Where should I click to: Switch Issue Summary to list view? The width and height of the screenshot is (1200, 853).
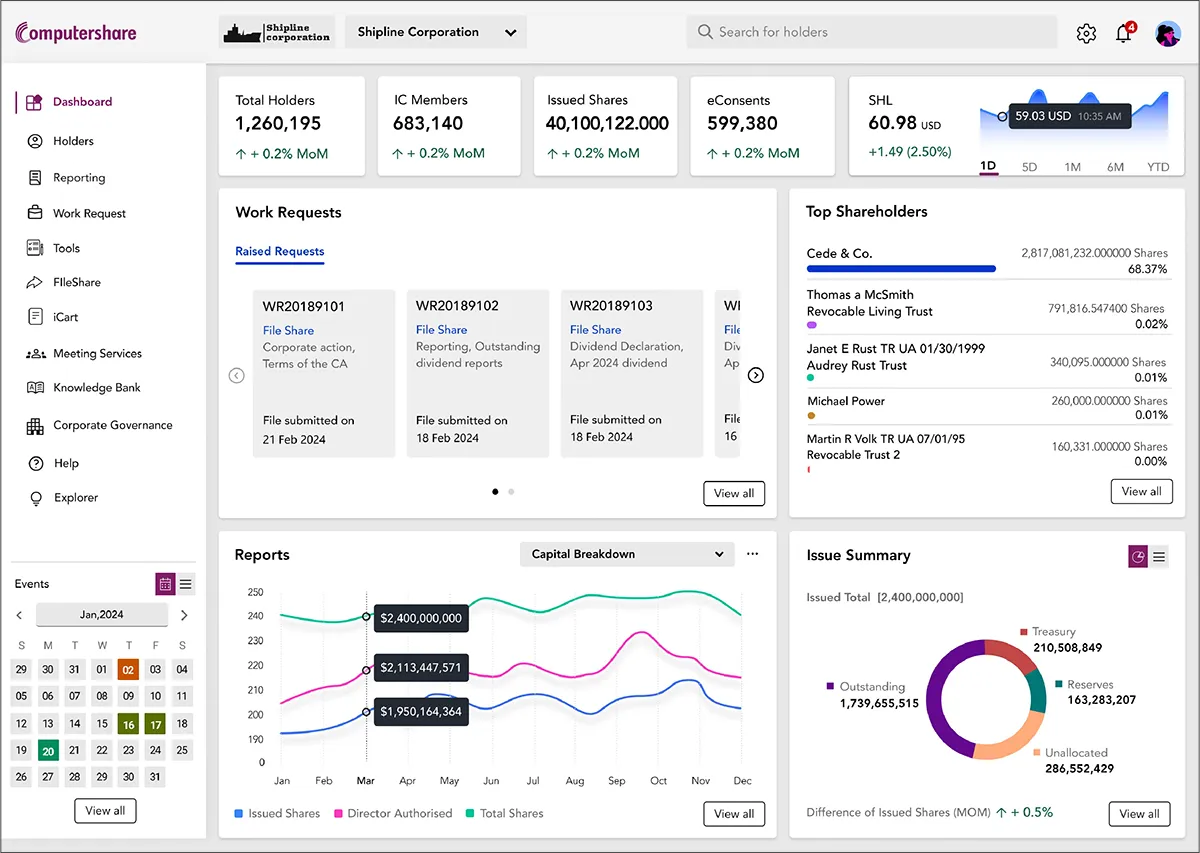[1160, 556]
